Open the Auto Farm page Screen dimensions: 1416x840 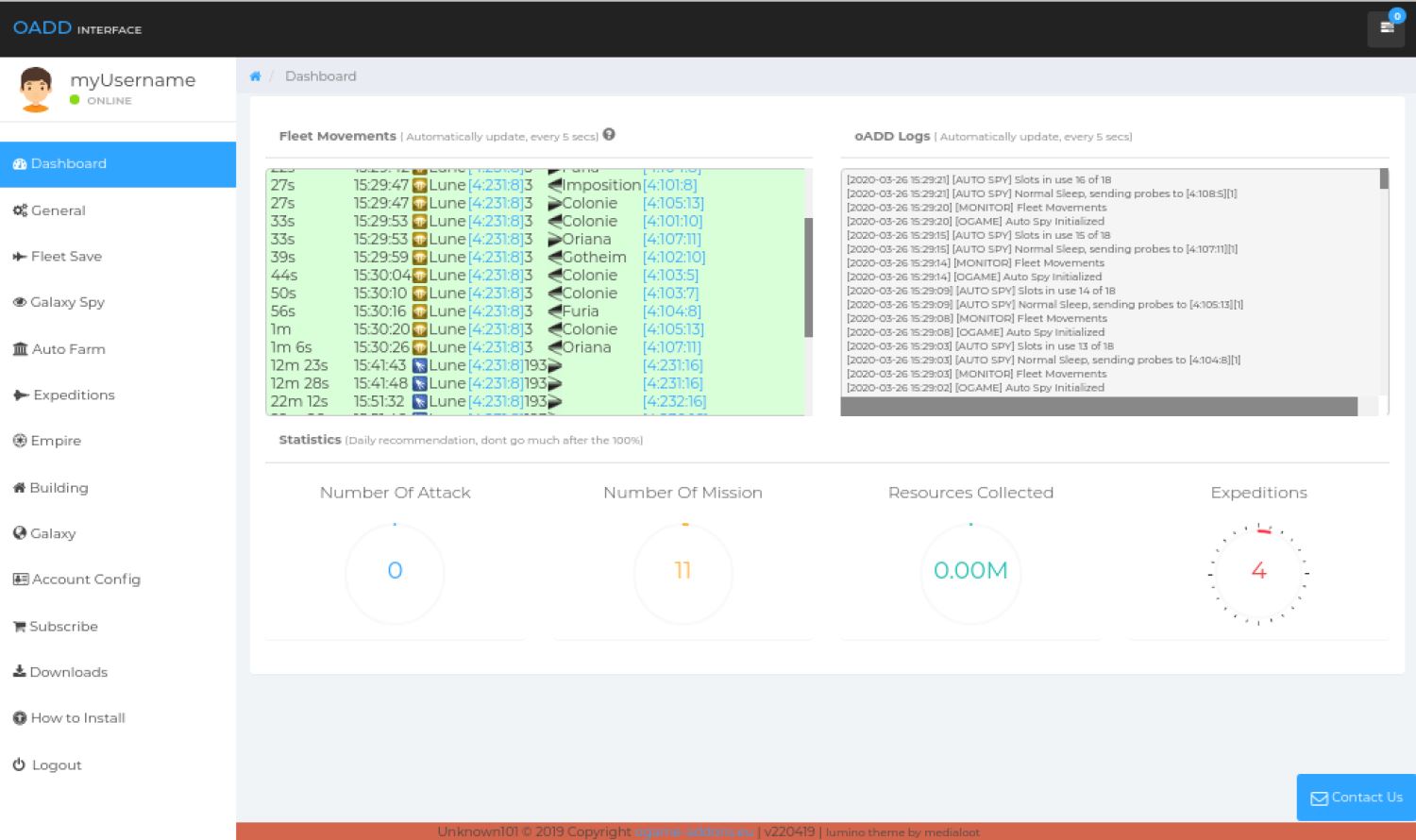(68, 349)
